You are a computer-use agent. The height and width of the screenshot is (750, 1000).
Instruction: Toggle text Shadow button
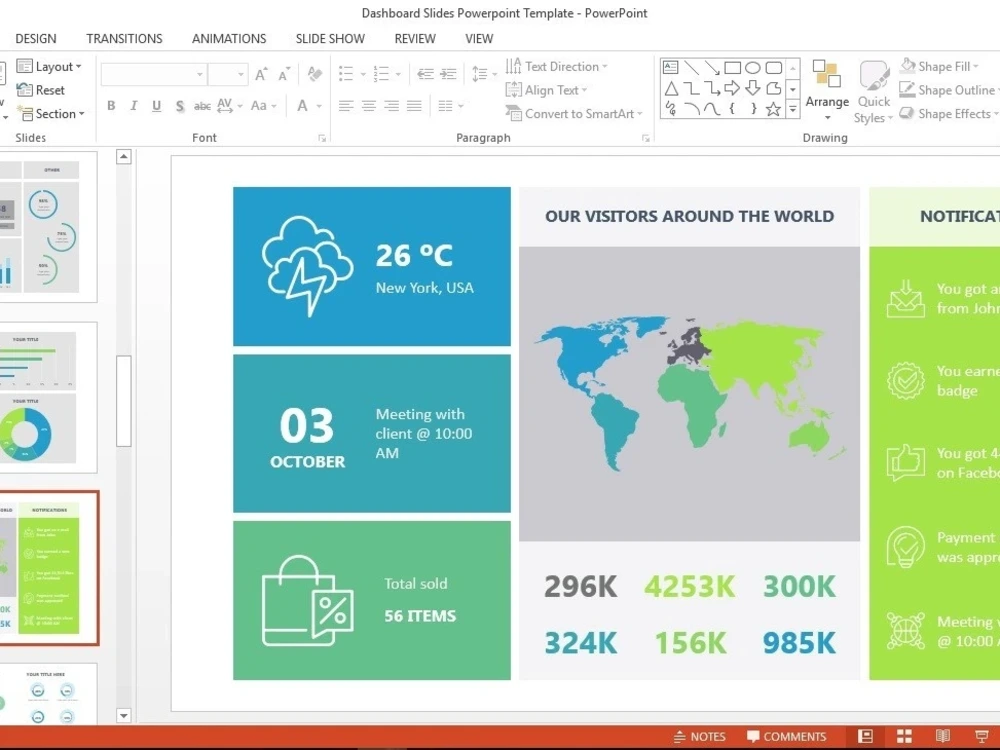(x=180, y=106)
